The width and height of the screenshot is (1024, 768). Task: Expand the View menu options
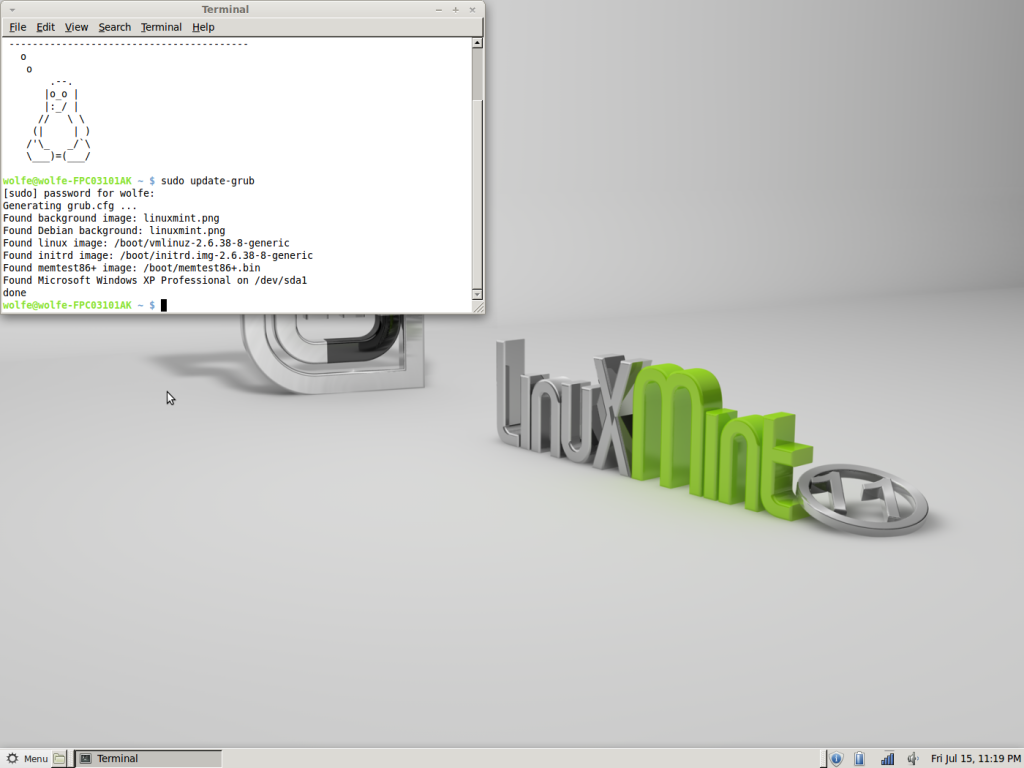coord(76,27)
